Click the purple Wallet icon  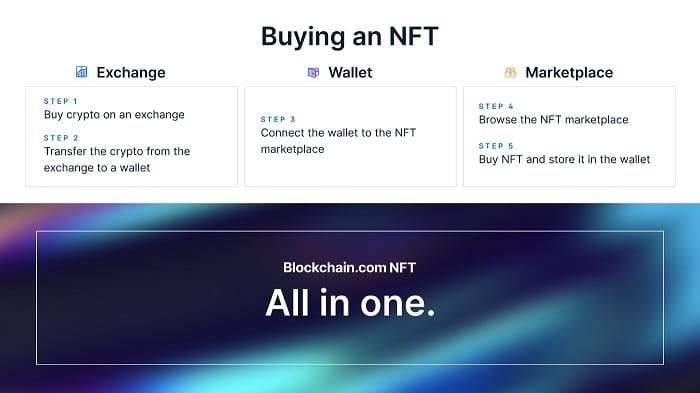click(313, 72)
